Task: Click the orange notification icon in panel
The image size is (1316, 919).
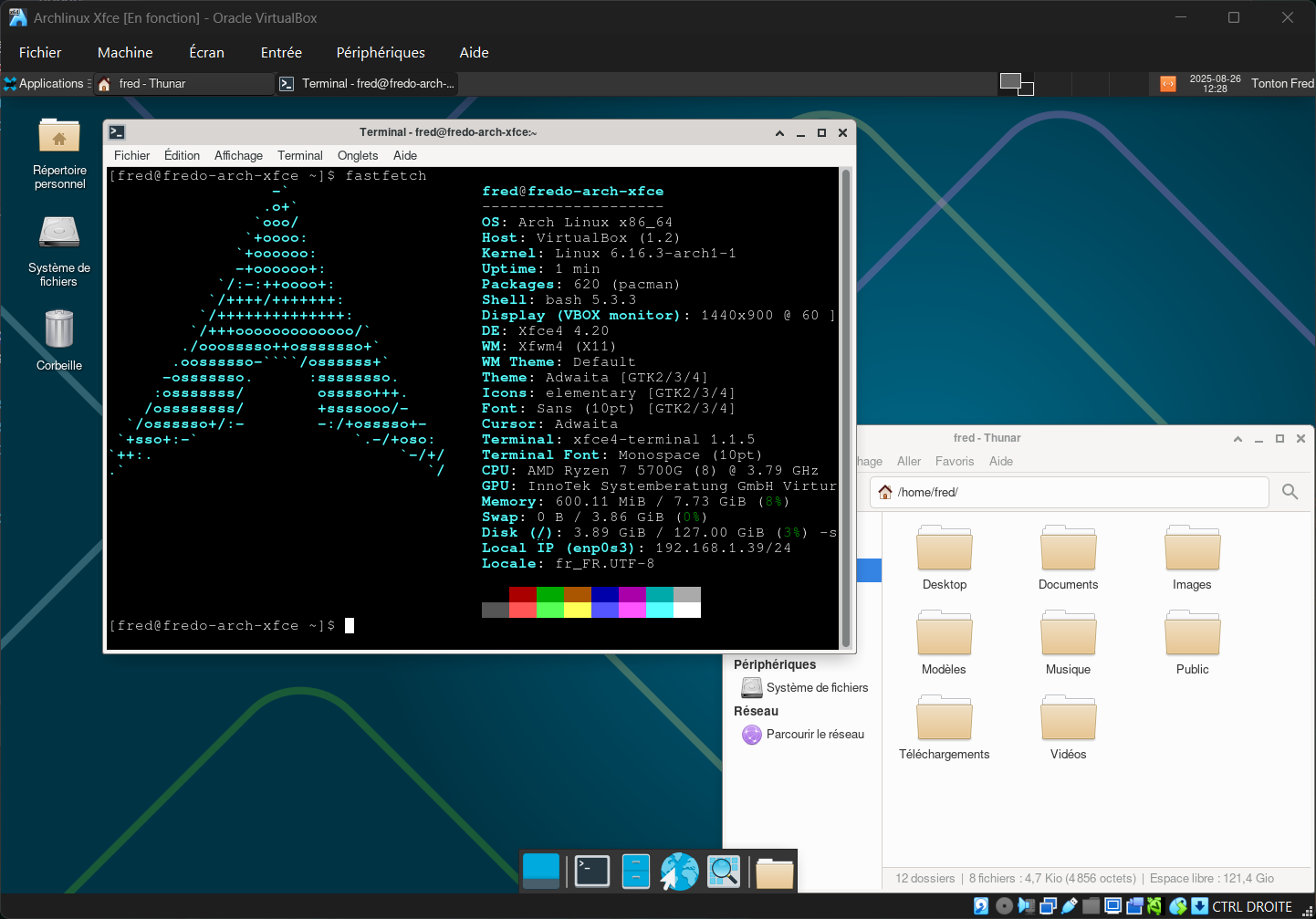Action: 1167,84
